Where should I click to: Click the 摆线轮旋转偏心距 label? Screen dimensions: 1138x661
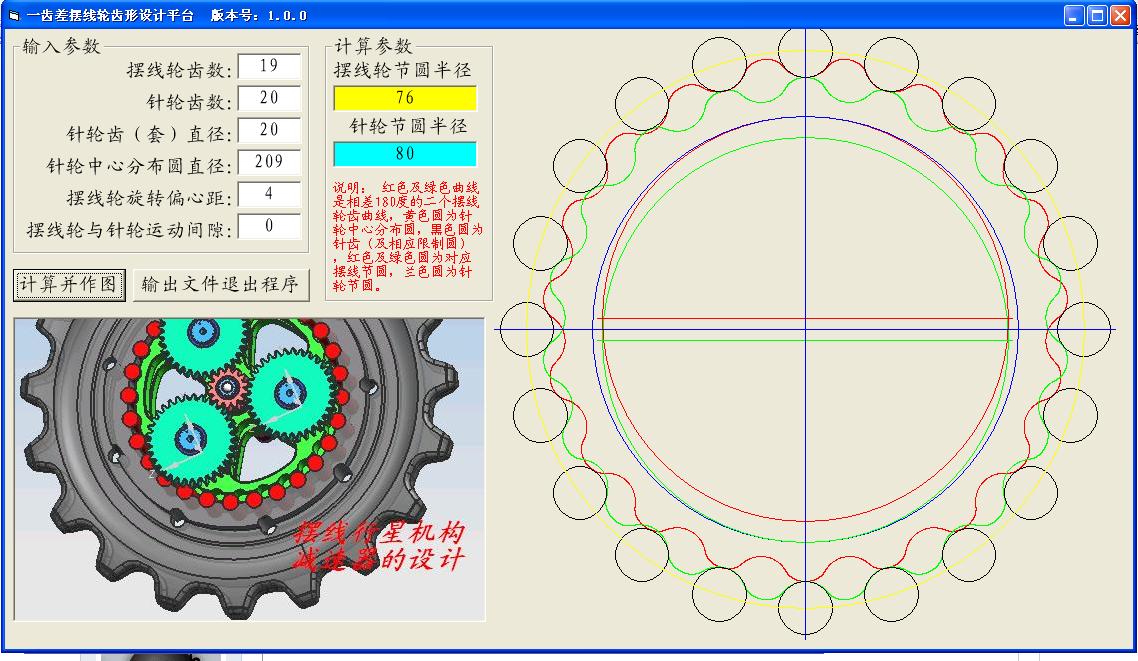pos(150,198)
